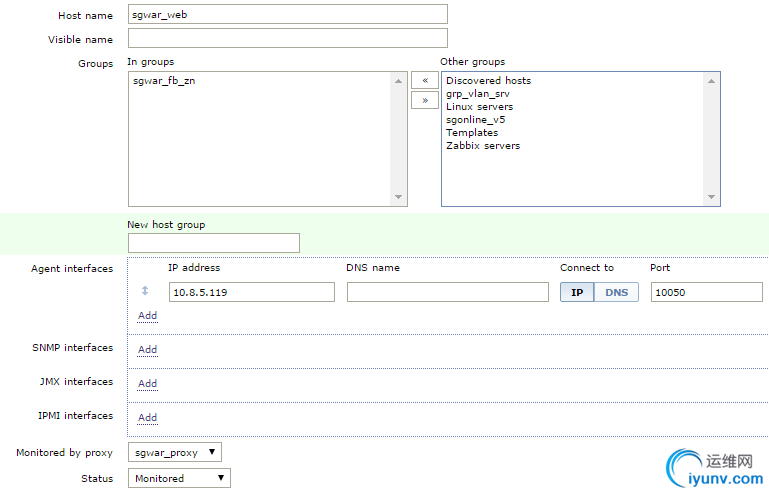Click the Host name input field
The image size is (769, 495).
coord(288,14)
